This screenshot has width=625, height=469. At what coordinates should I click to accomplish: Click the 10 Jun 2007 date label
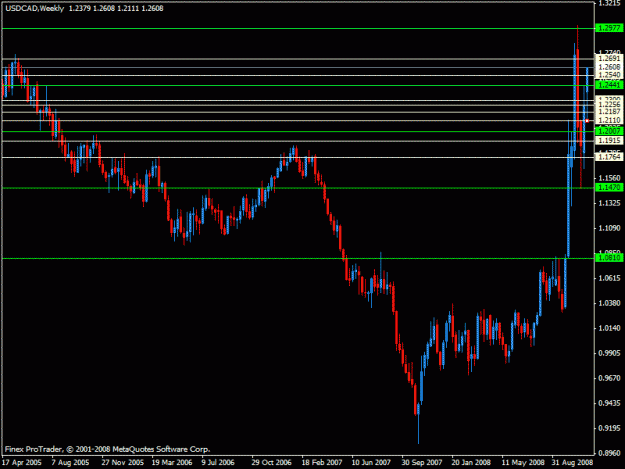coord(371,463)
